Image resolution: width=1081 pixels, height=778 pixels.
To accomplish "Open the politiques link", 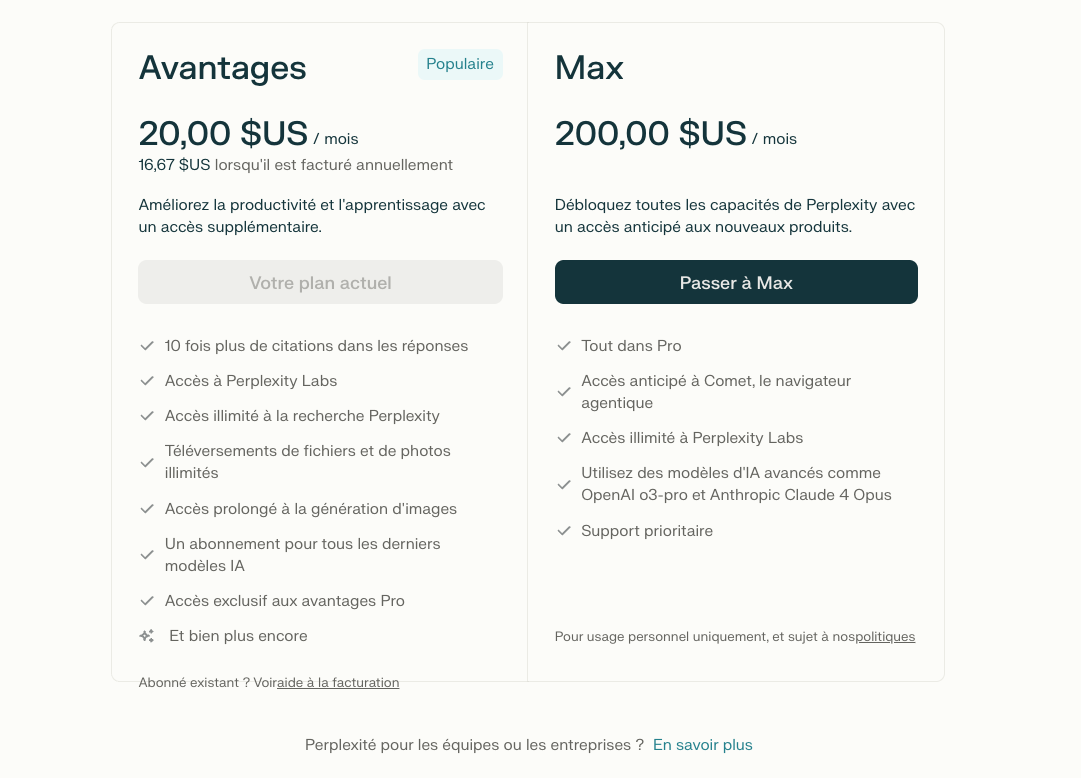I will pyautogui.click(x=885, y=637).
